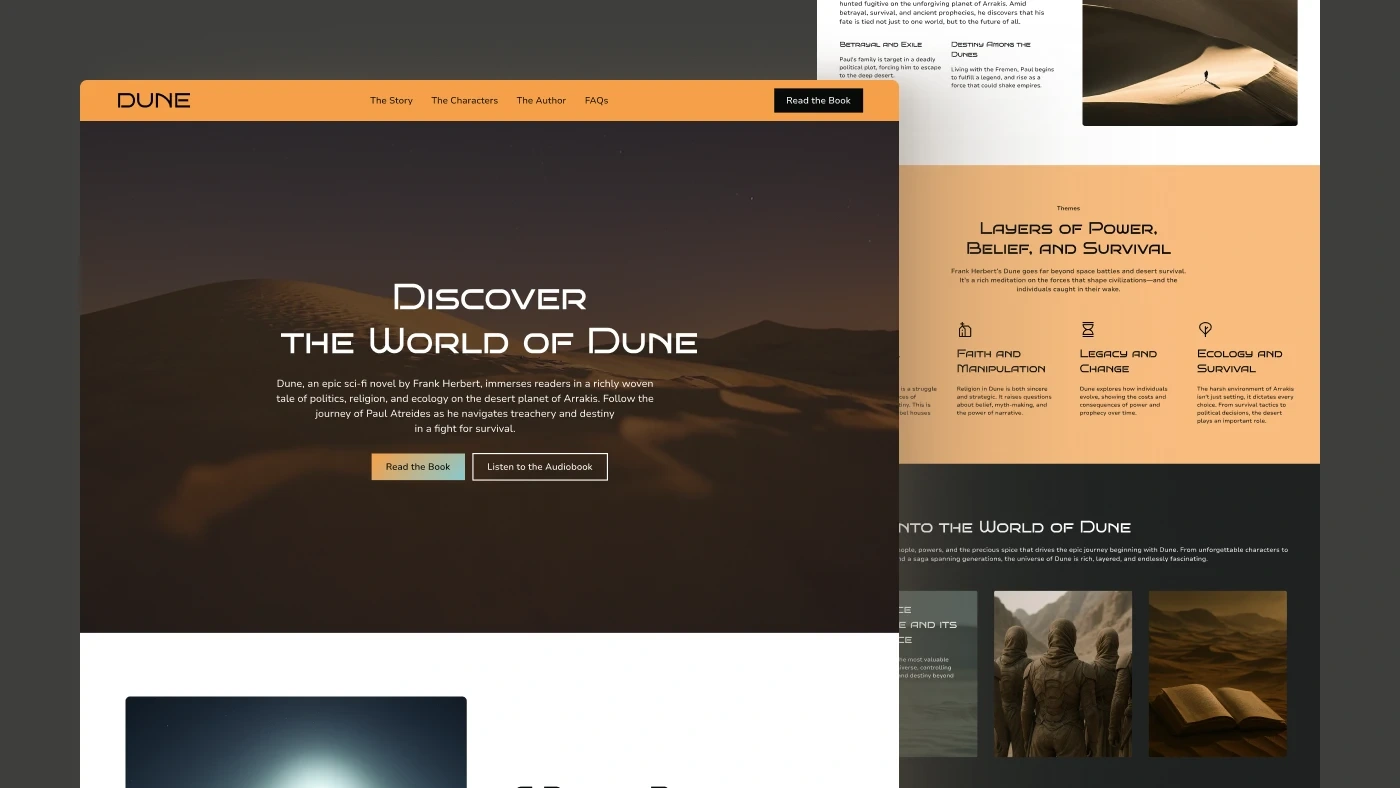
Task: Click the 'nto the World of Dune' heading
Action: 1015,527
